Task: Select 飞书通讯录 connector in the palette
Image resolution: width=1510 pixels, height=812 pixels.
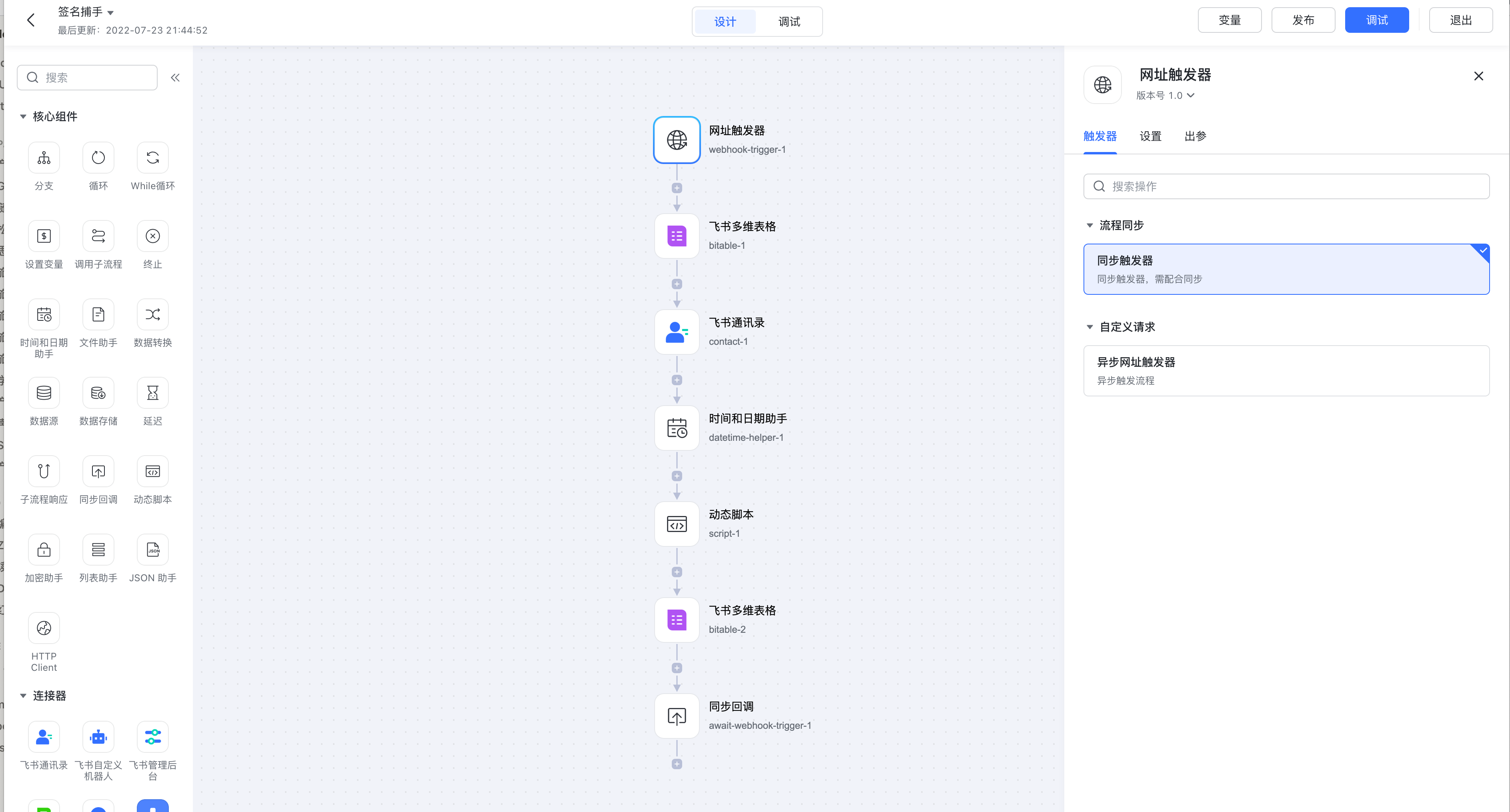Action: tap(44, 737)
